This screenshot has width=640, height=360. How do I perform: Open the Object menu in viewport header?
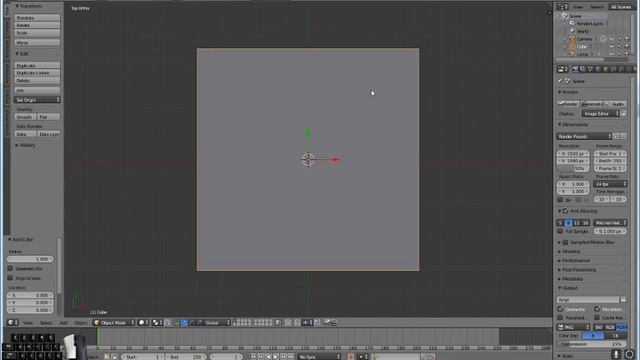click(x=80, y=322)
